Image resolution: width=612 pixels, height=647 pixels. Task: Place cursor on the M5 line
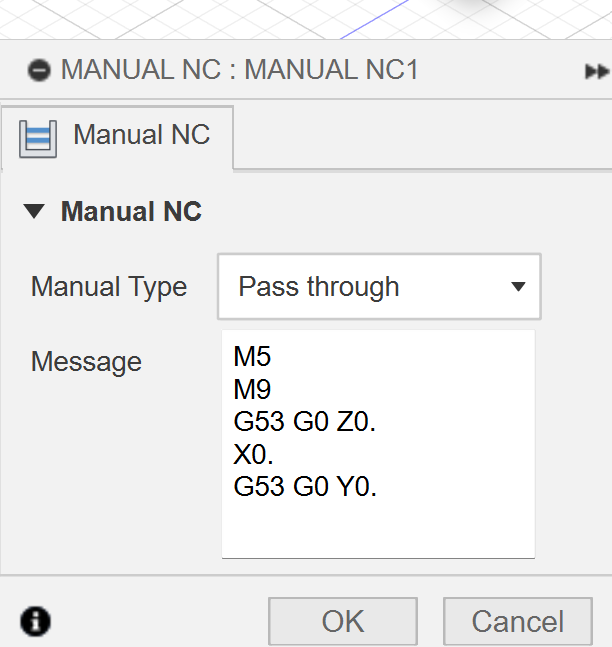(x=252, y=357)
